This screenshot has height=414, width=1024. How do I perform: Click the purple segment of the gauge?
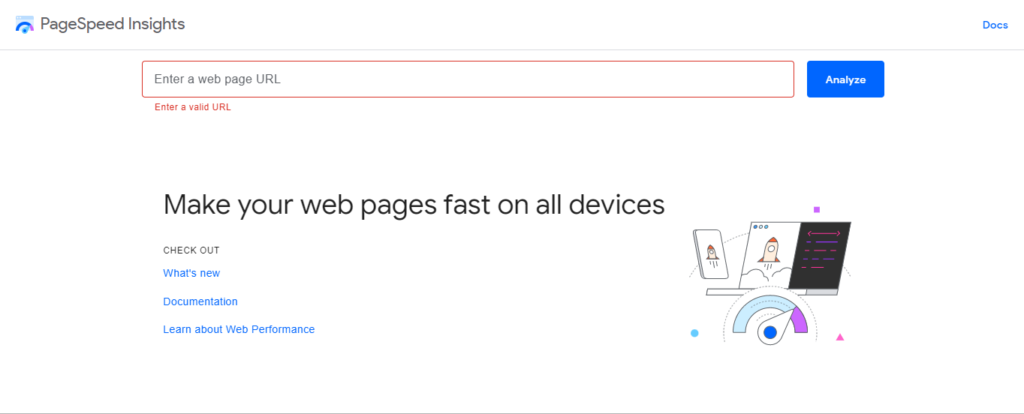point(797,320)
